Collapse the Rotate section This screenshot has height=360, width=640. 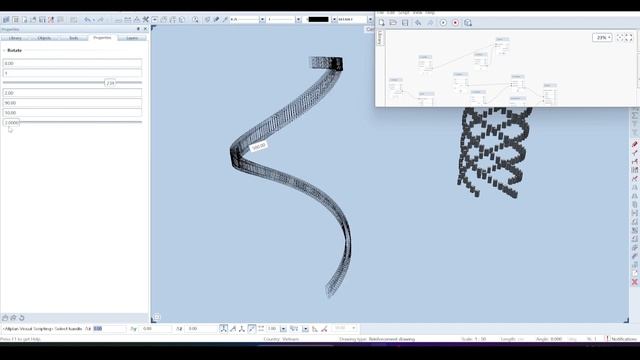pyautogui.click(x=4, y=50)
